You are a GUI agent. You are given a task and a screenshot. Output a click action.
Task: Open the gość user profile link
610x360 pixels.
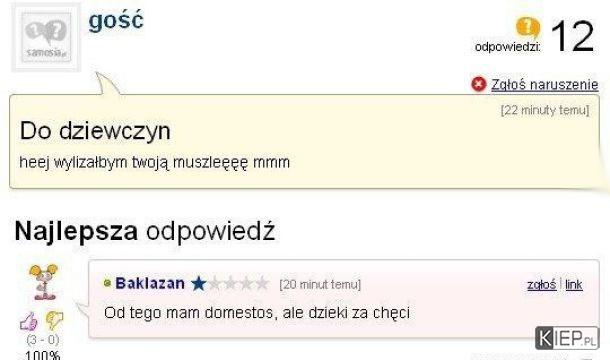coord(116,21)
